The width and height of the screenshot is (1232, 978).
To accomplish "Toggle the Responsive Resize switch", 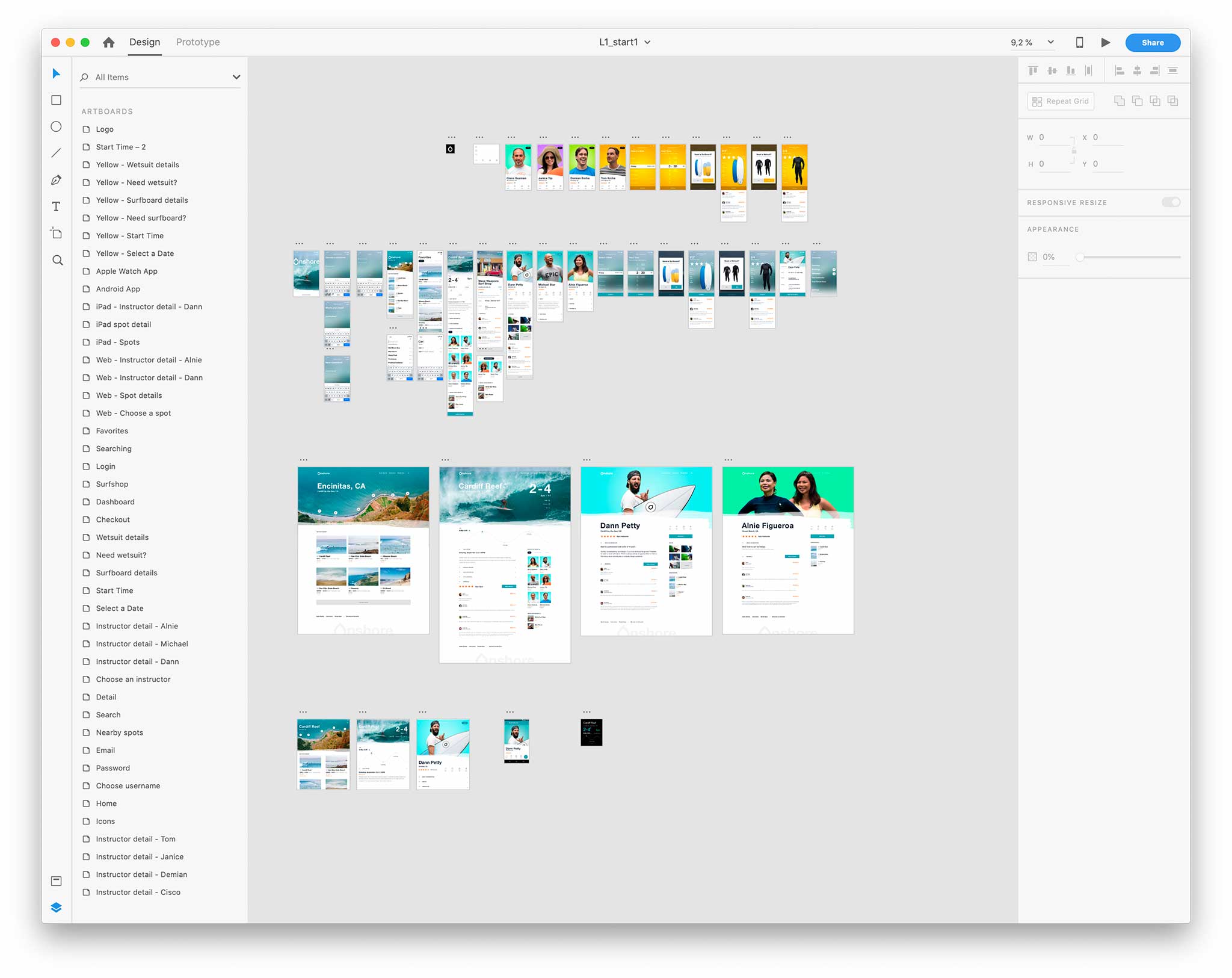I will click(x=1171, y=202).
